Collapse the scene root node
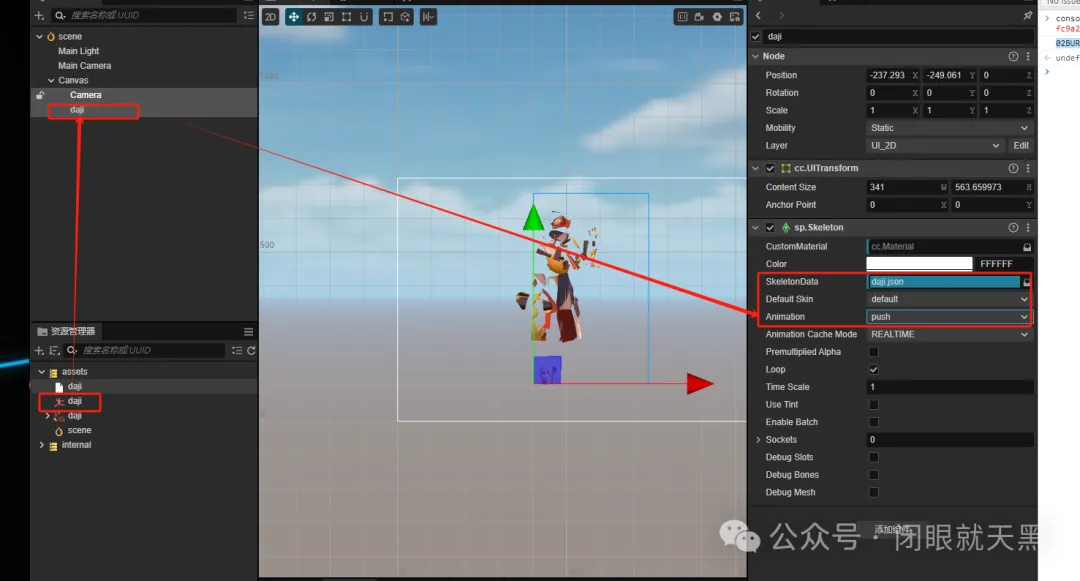 39,36
